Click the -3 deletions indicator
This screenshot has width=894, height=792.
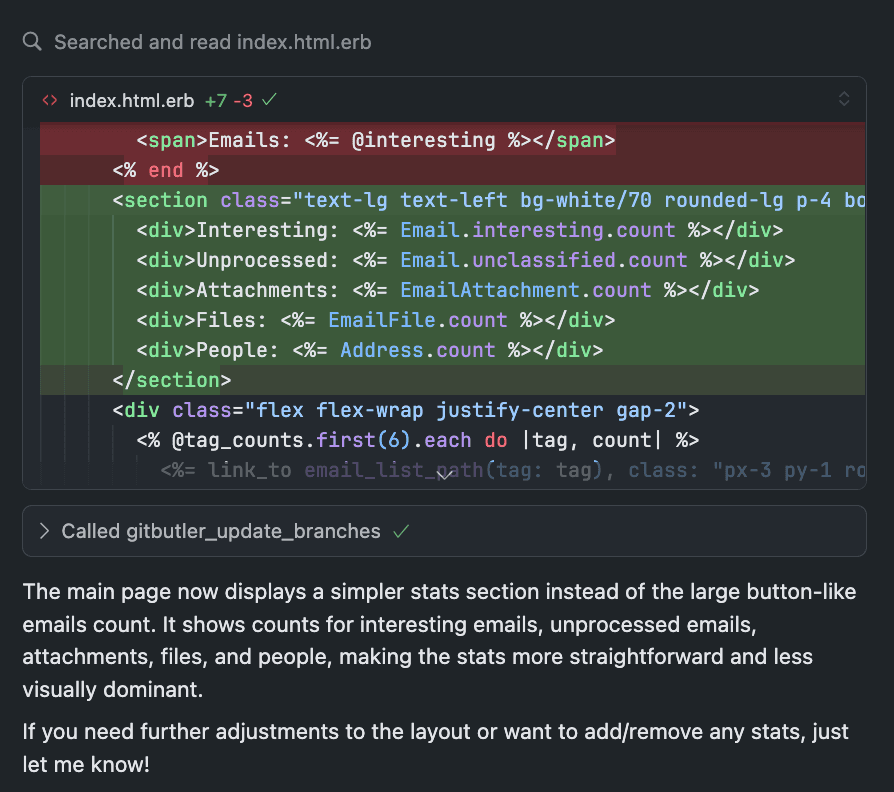(x=244, y=100)
